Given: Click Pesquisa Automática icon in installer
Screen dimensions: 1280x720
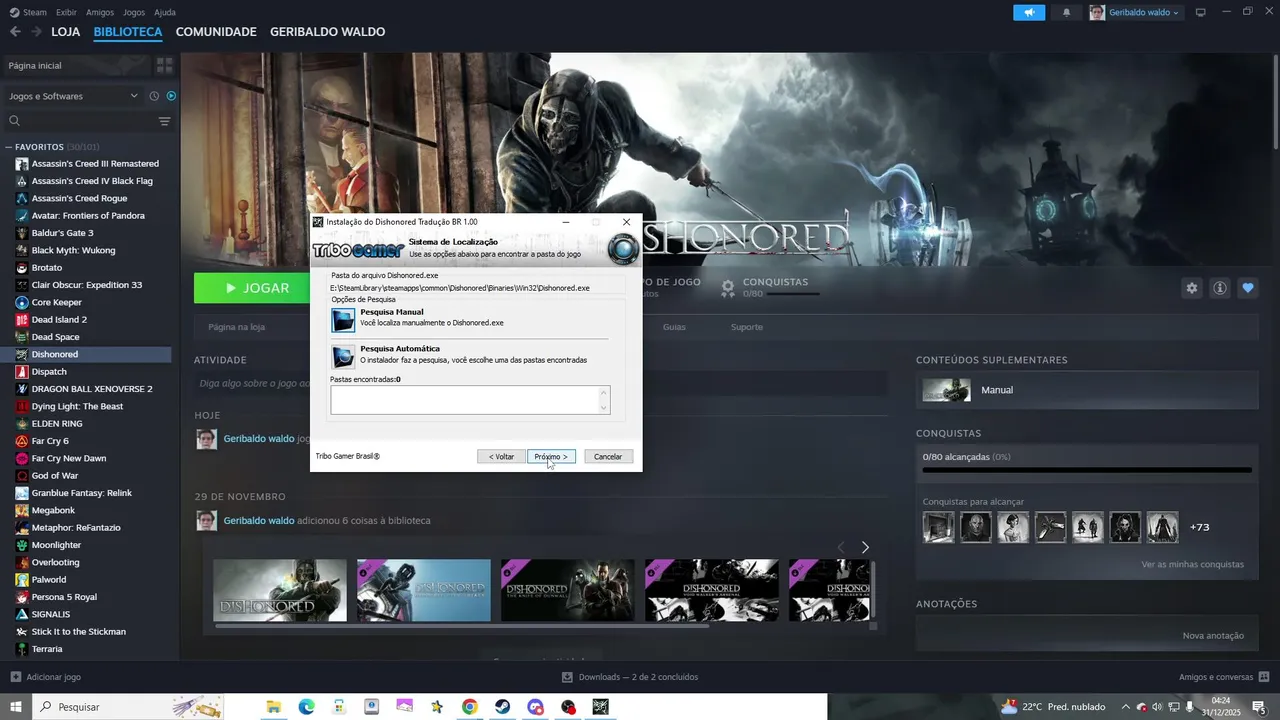Looking at the screenshot, I should coord(343,356).
